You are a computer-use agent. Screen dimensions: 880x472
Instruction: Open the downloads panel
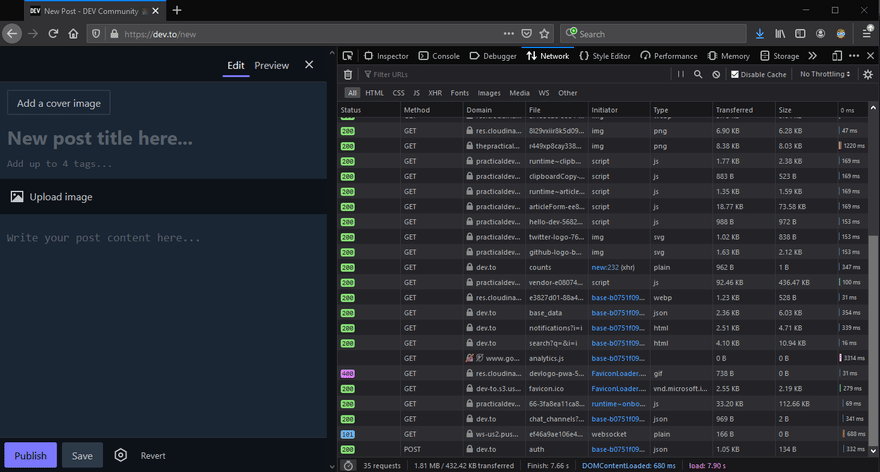[x=760, y=34]
